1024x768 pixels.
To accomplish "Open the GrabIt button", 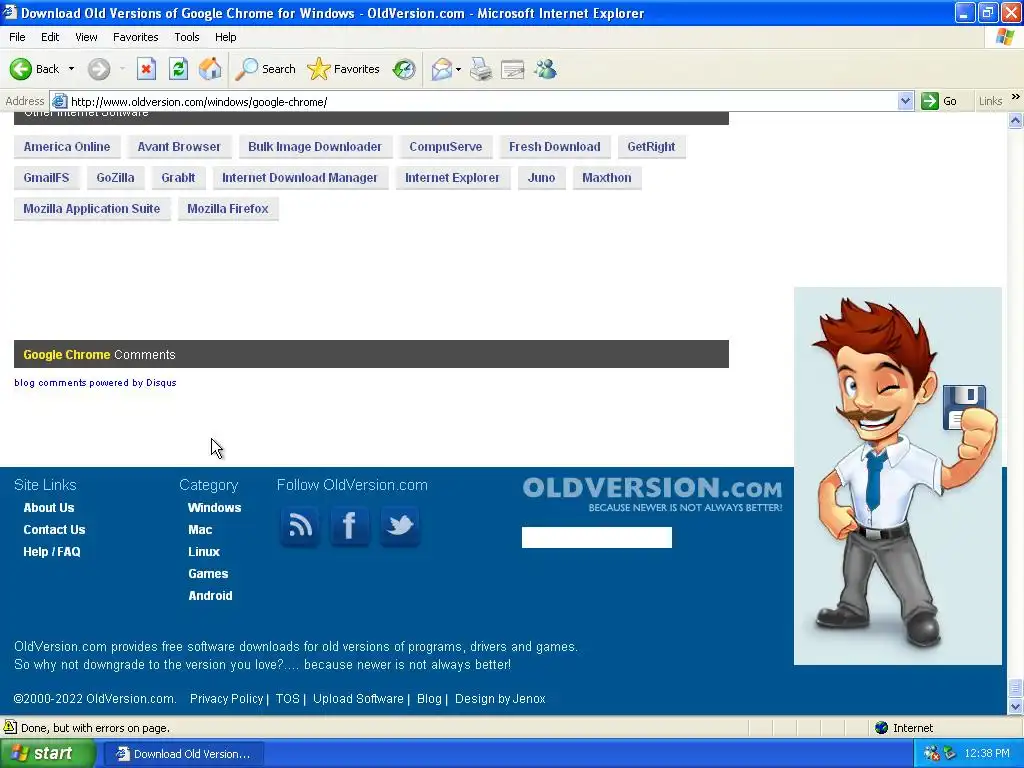I will 178,178.
